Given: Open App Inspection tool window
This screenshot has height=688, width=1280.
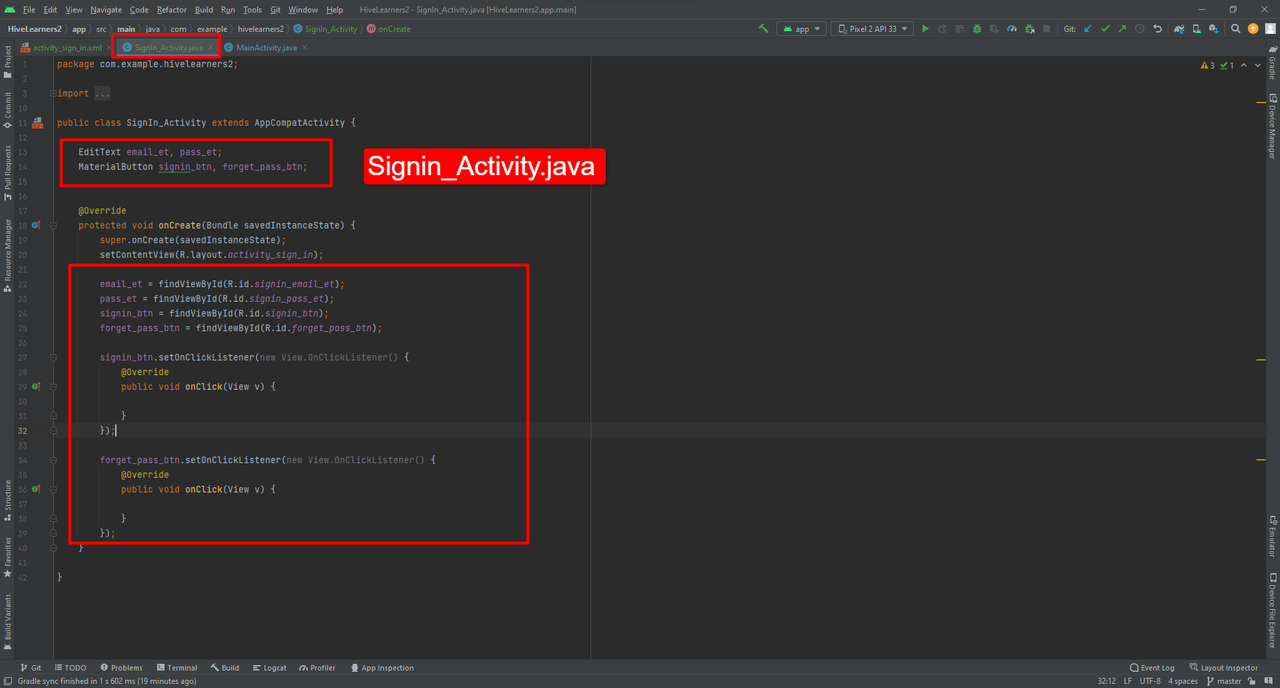Looking at the screenshot, I should coord(382,667).
